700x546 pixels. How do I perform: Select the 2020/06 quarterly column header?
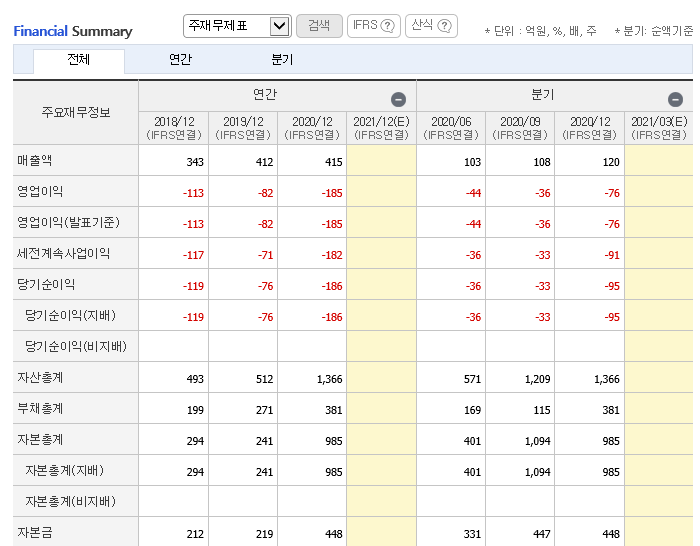click(451, 128)
